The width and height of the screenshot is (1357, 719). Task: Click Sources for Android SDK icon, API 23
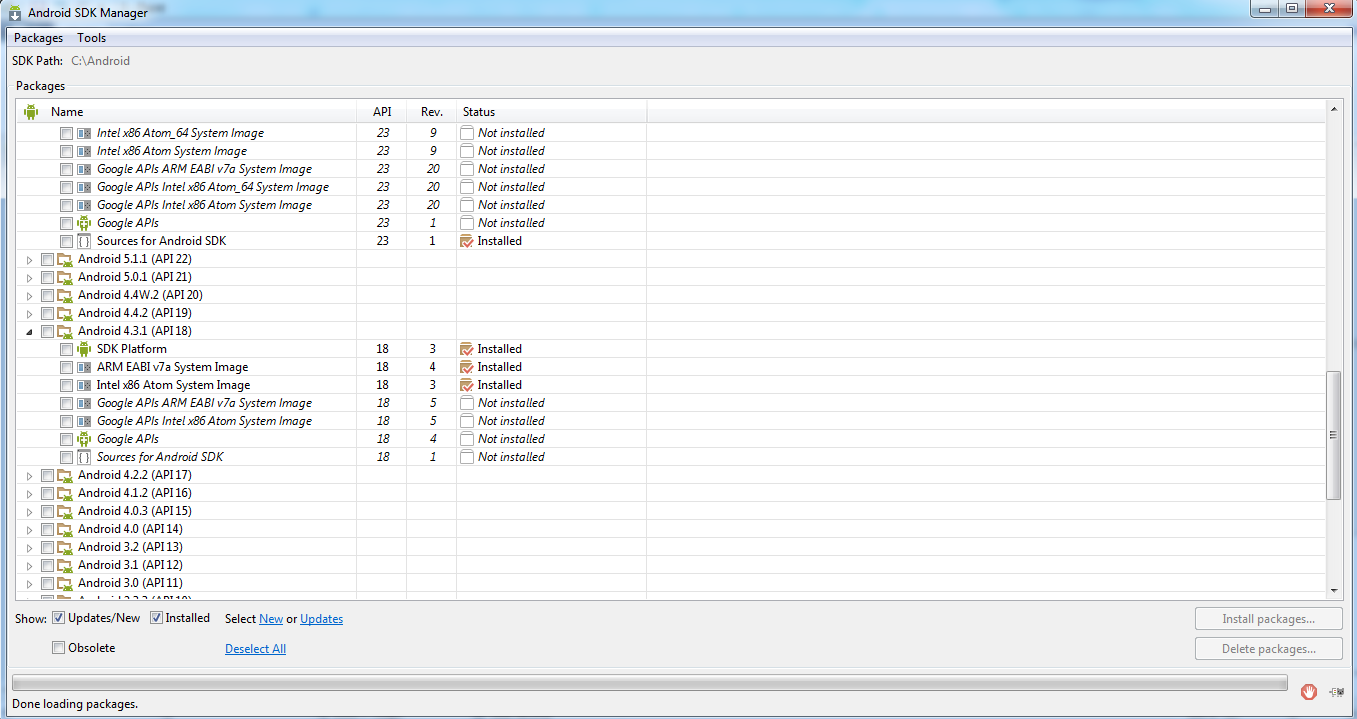(84, 241)
